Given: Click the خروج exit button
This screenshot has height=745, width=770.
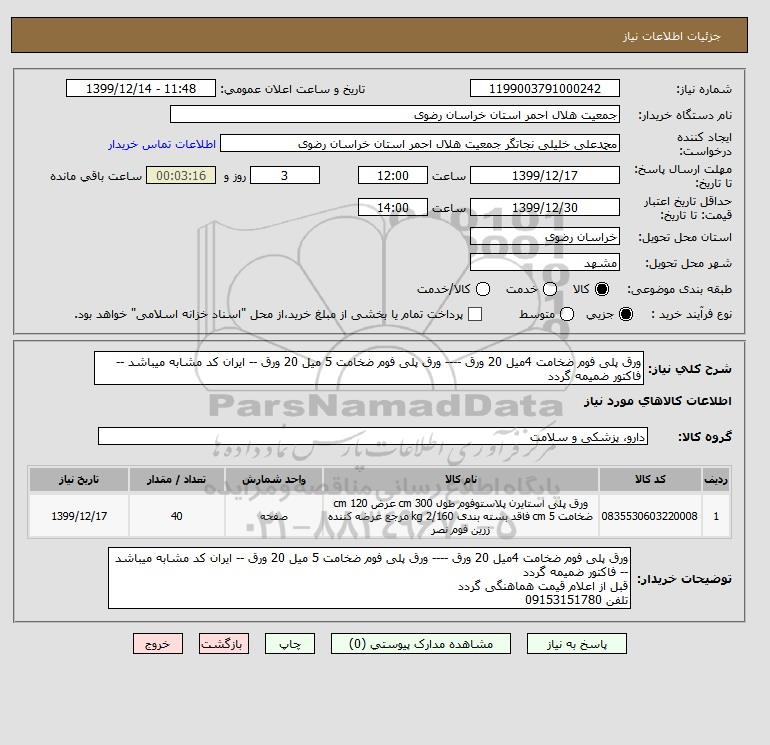Looking at the screenshot, I should coord(158,644).
